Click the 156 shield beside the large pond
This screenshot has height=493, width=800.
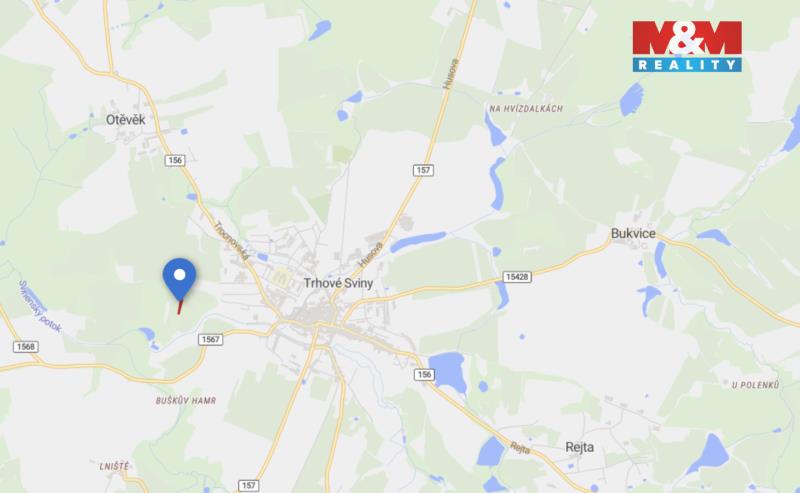424,375
